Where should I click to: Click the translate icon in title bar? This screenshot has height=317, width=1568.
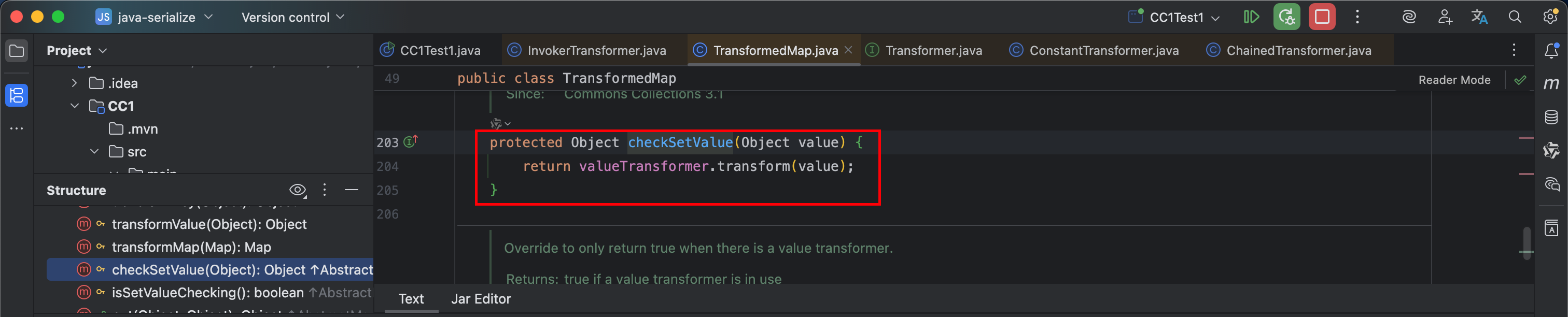coord(1479,17)
